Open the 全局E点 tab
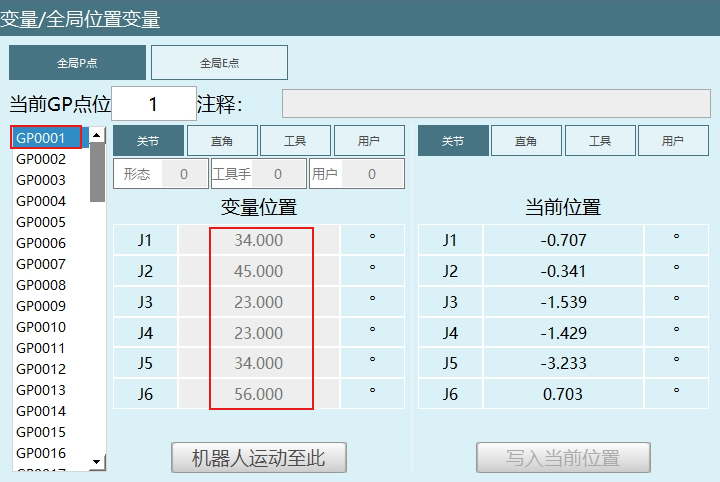Viewport: 720px width, 482px height. (219, 63)
